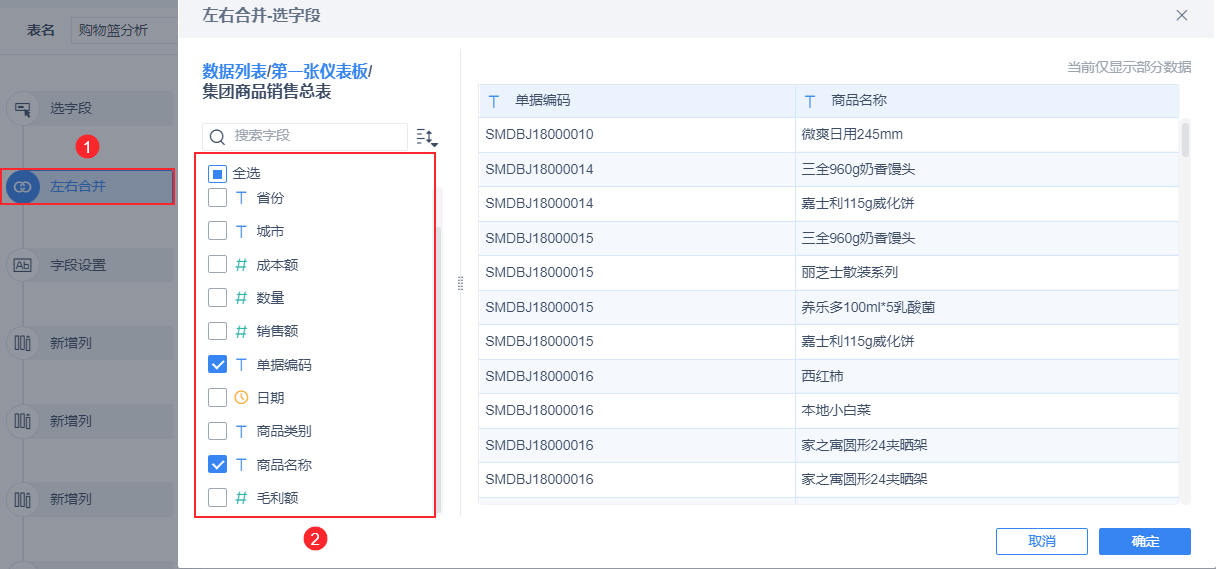Select the 左右合并 step label
The image size is (1216, 569).
tap(78, 187)
